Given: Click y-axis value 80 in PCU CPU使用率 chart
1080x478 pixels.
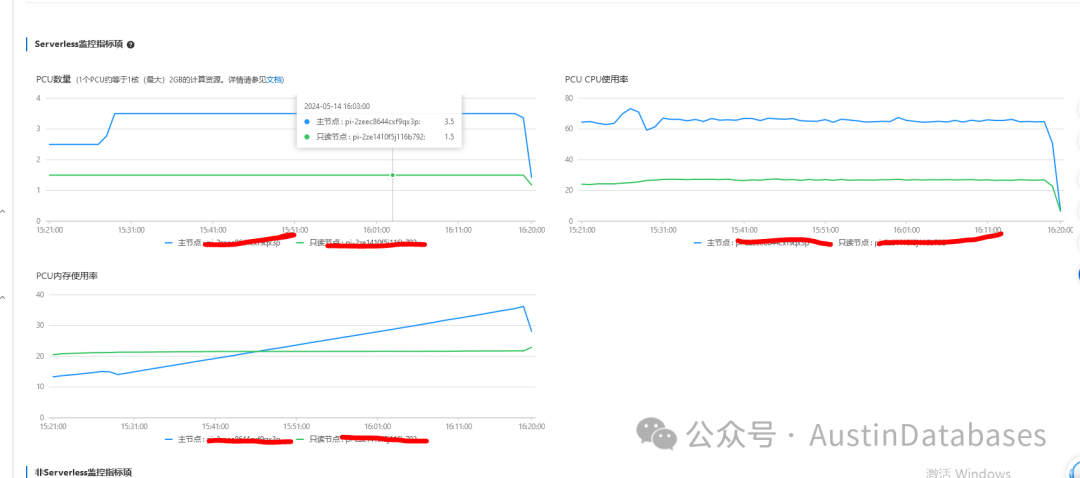Looking at the screenshot, I should pyautogui.click(x=570, y=98).
